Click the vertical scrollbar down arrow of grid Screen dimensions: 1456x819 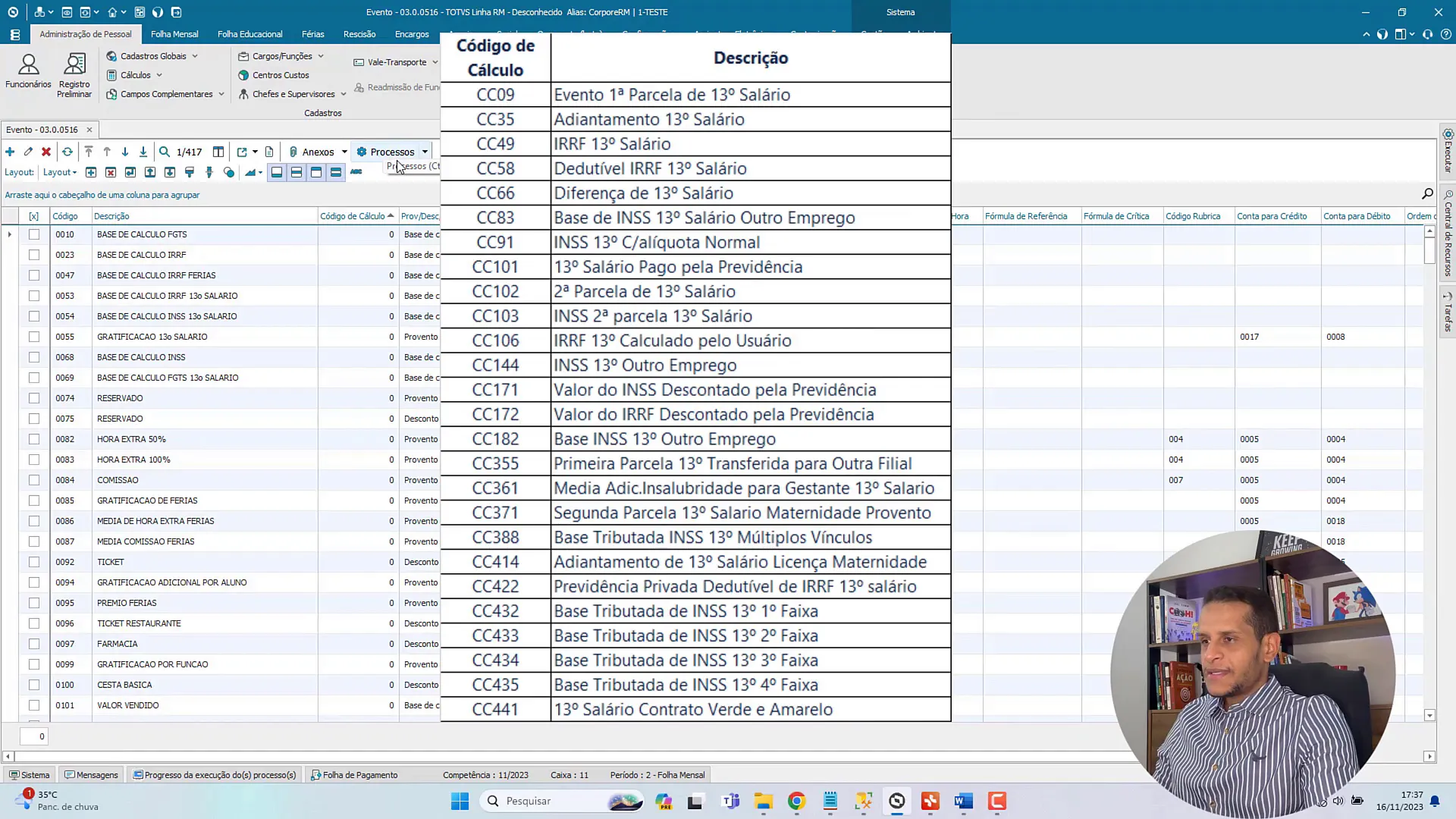tap(1429, 715)
